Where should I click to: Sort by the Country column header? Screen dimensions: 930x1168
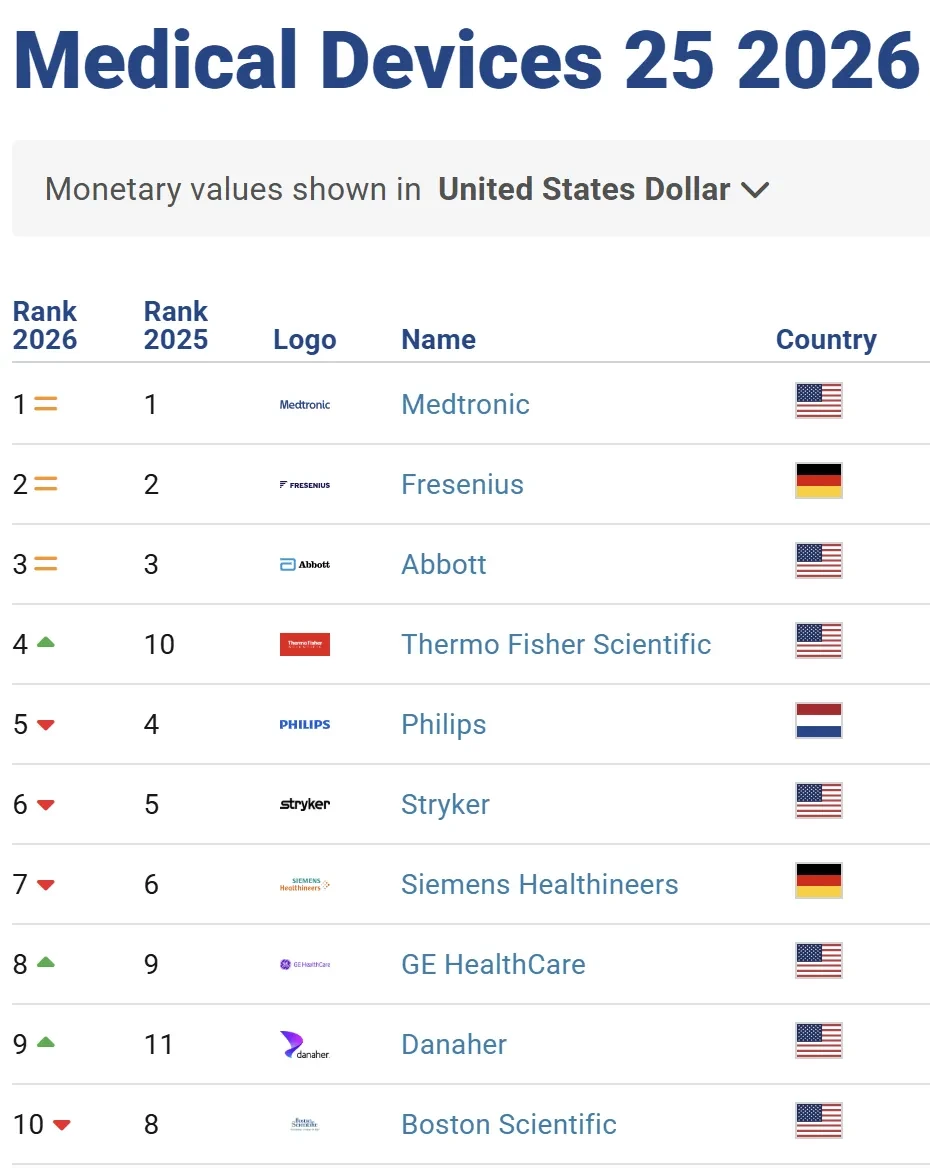coord(826,340)
